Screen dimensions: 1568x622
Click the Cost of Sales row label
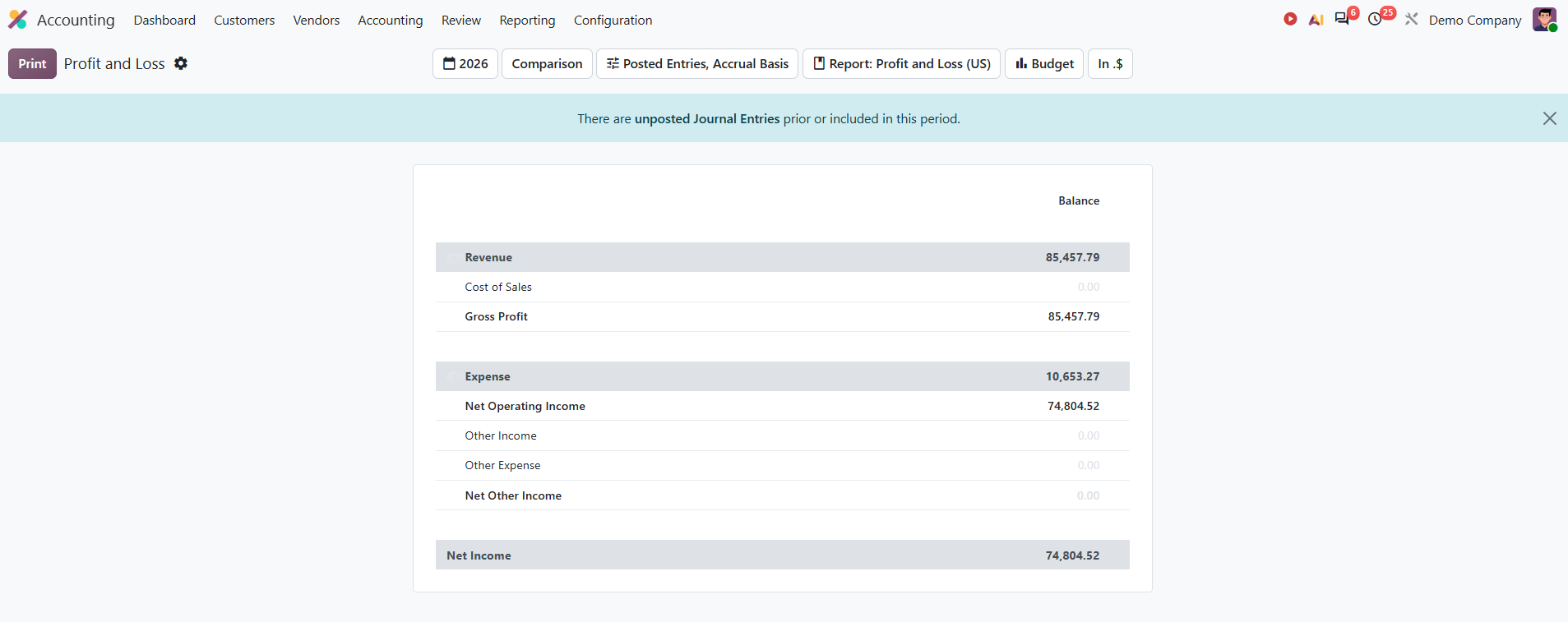point(498,287)
